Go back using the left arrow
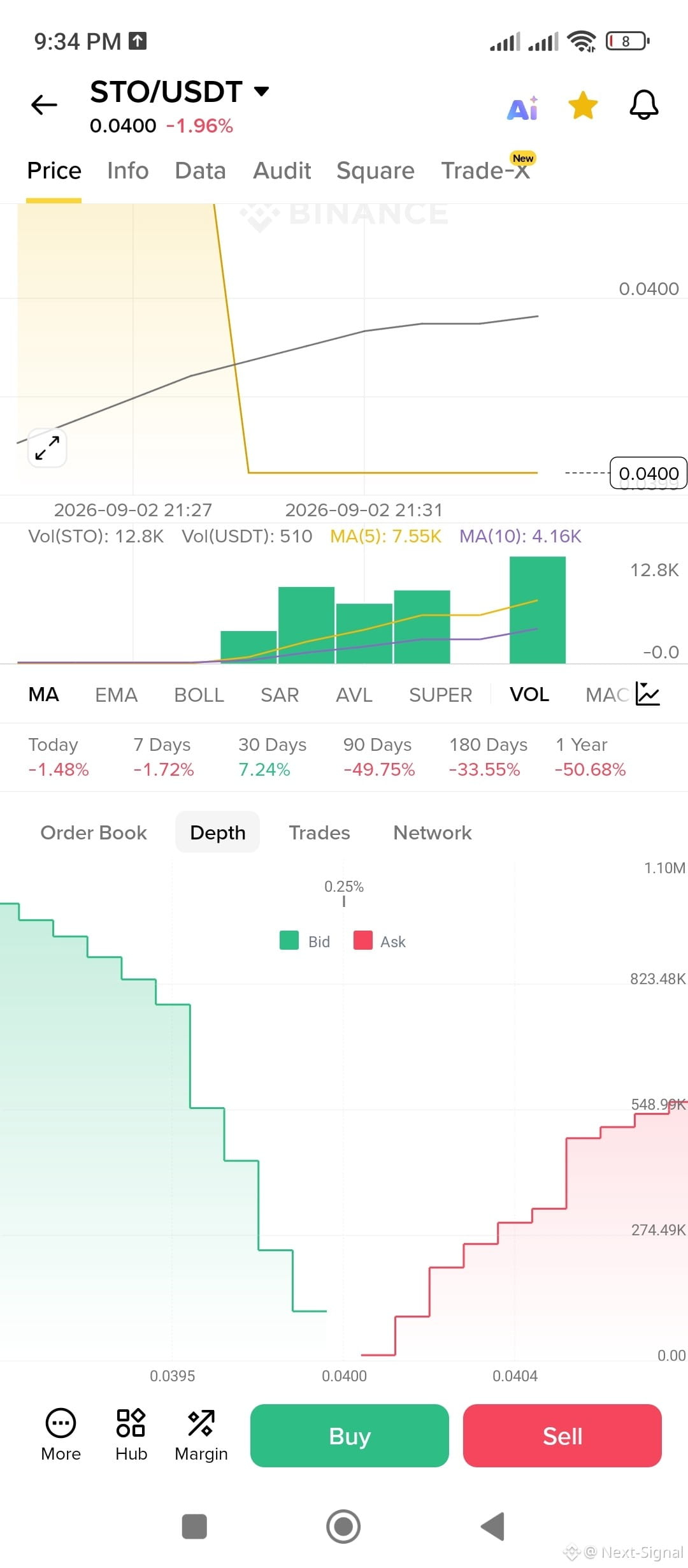This screenshot has height=1568, width=688. [45, 105]
